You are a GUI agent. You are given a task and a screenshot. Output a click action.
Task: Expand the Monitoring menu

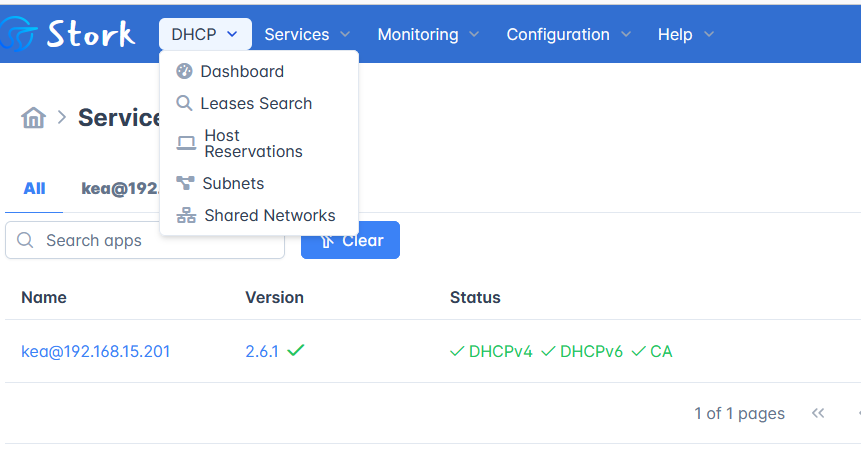click(x=428, y=34)
